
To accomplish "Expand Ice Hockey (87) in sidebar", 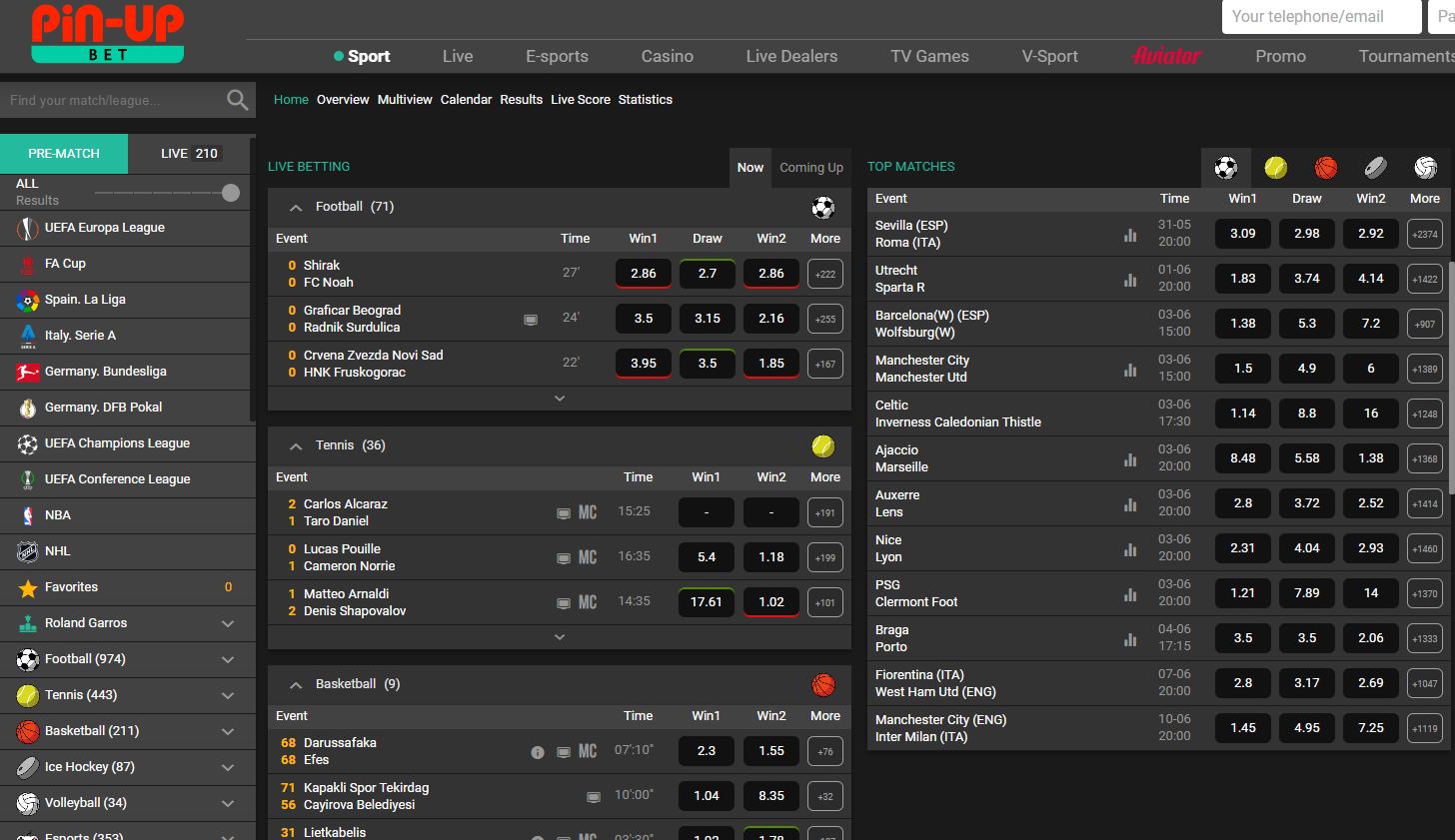I will coord(228,768).
